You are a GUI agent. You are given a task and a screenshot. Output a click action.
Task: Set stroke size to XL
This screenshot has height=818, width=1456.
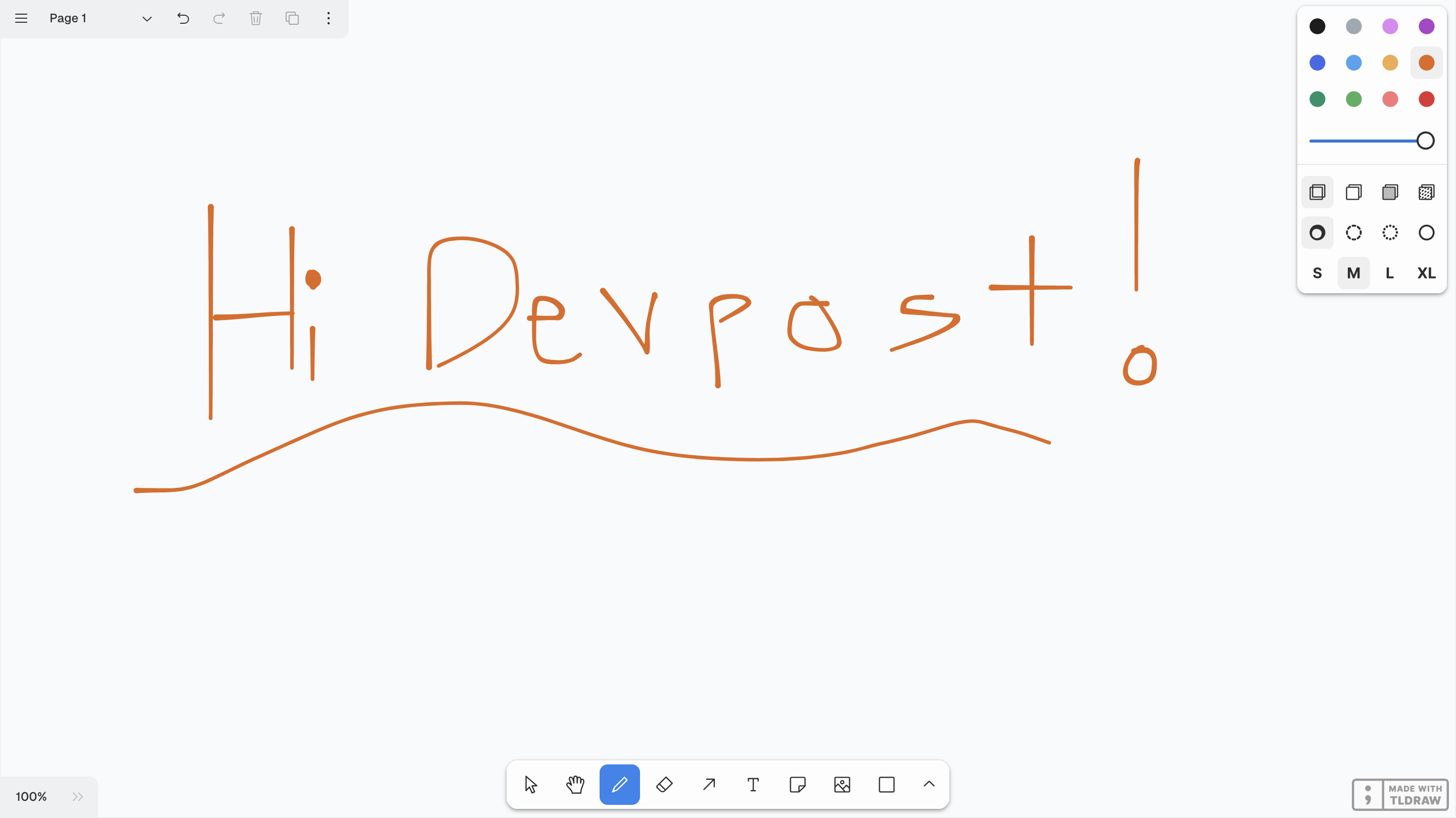(x=1426, y=273)
